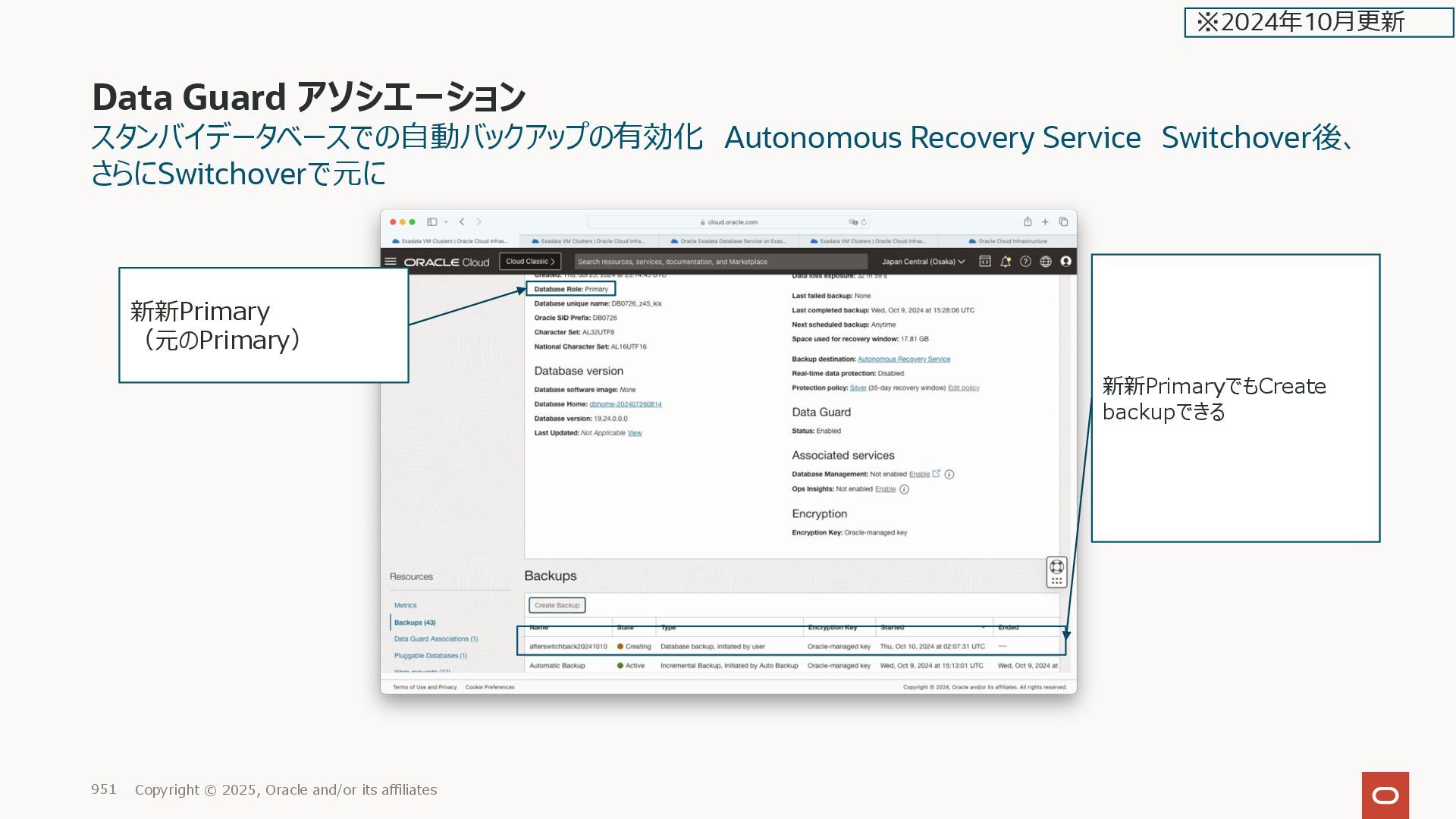Toggle the Safari sidebar button
Image resolution: width=1456 pixels, height=819 pixels.
click(432, 222)
